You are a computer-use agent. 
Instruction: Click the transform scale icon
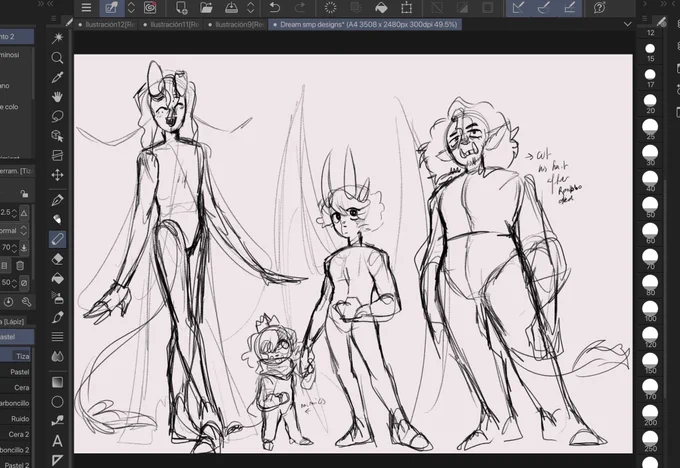[406, 7]
